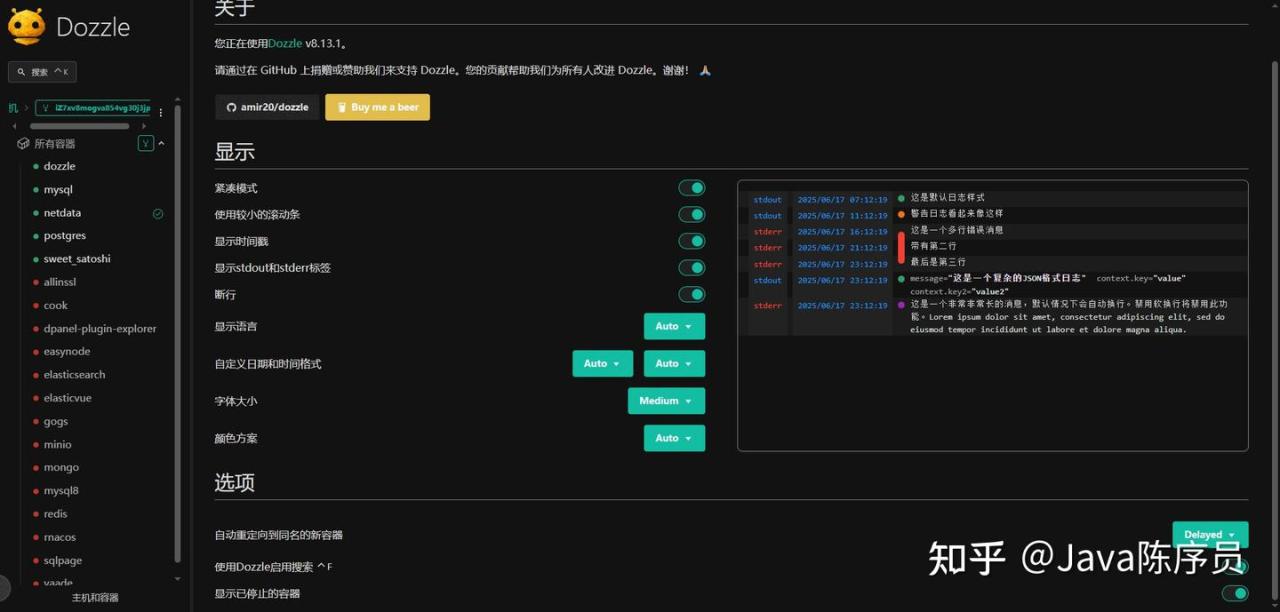Select the minio container
The width and height of the screenshot is (1280, 612).
click(58, 444)
